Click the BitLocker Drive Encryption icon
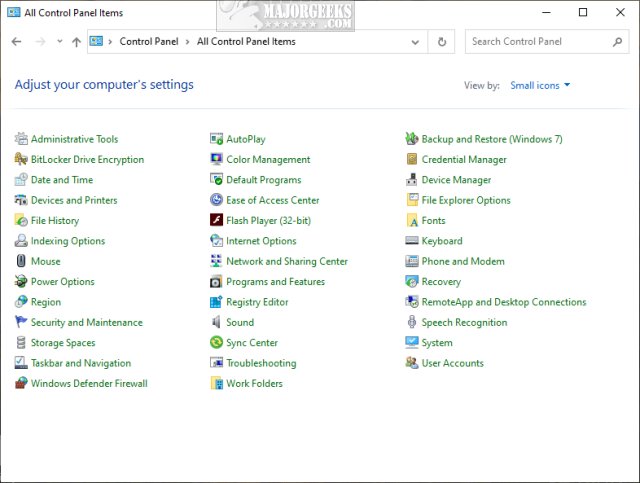 click(x=22, y=160)
